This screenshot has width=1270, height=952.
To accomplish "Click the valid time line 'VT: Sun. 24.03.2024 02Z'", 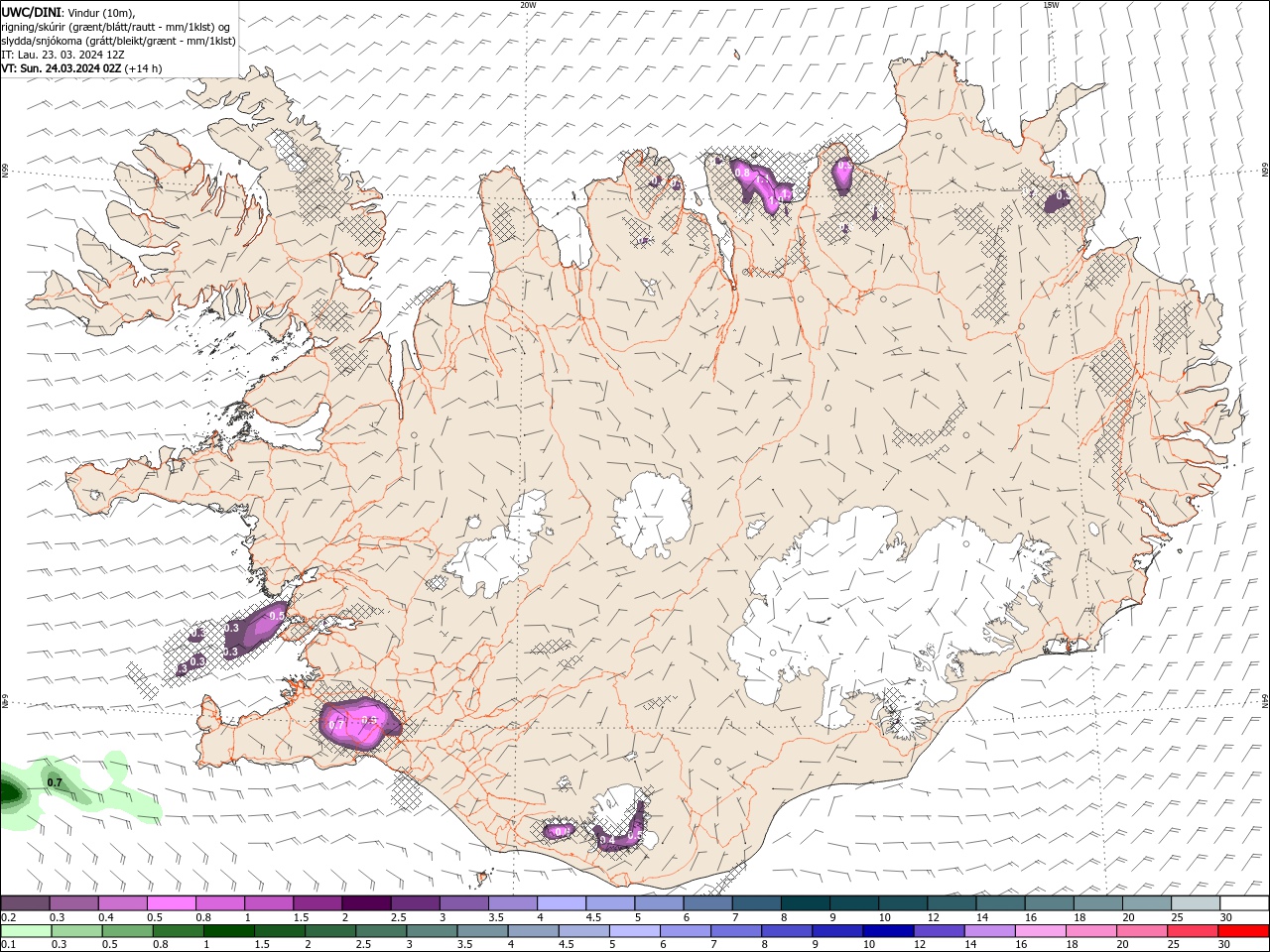I will coord(62,68).
